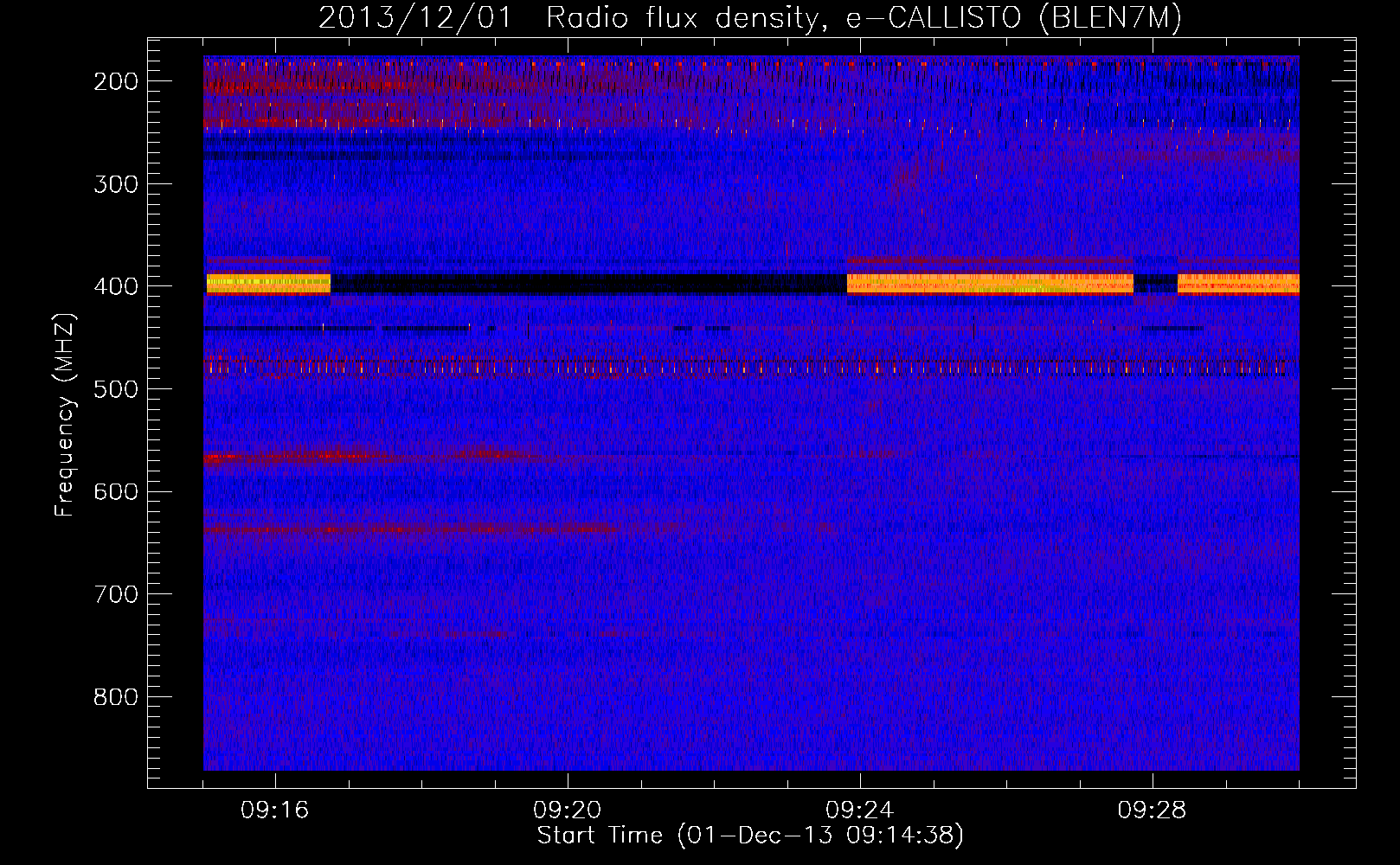
Task: Click the 09:28 time tick label
Action: [x=1153, y=811]
